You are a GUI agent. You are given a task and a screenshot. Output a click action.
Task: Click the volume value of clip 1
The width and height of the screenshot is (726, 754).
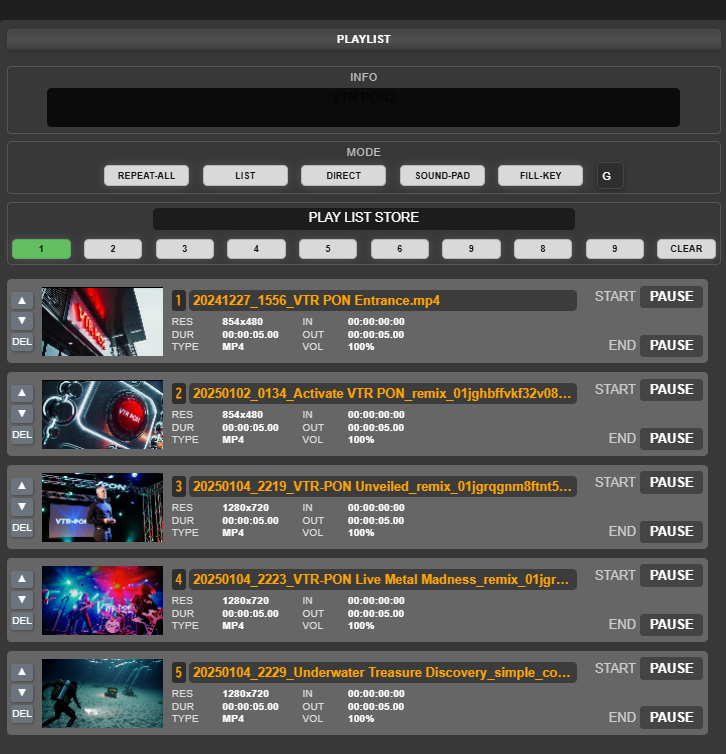point(361,347)
